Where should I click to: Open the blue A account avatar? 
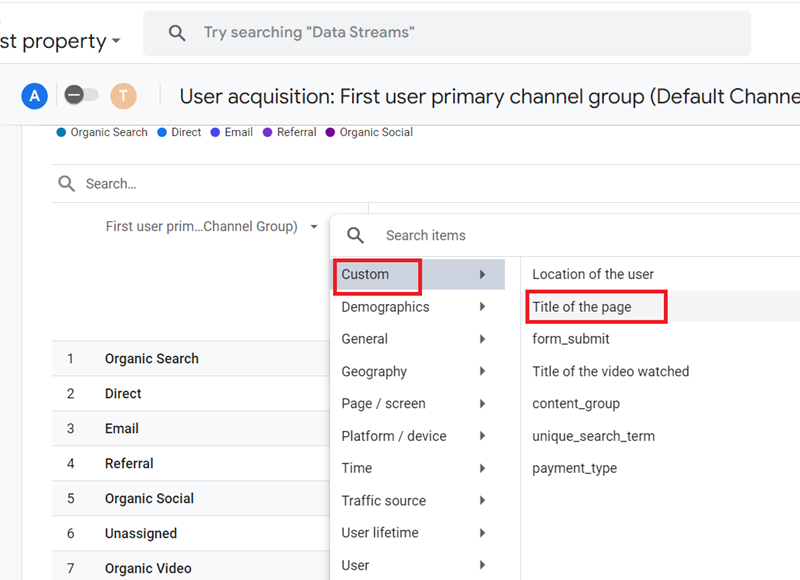pyautogui.click(x=34, y=96)
